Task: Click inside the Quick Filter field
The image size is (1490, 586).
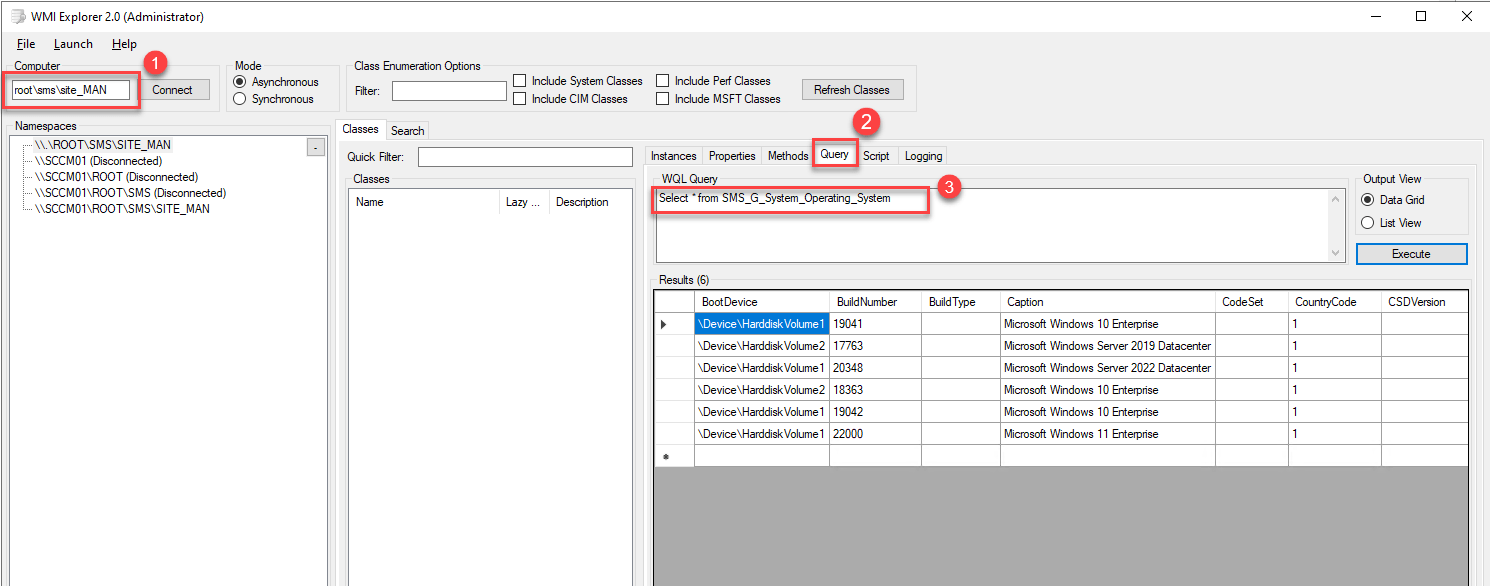Action: click(x=524, y=156)
